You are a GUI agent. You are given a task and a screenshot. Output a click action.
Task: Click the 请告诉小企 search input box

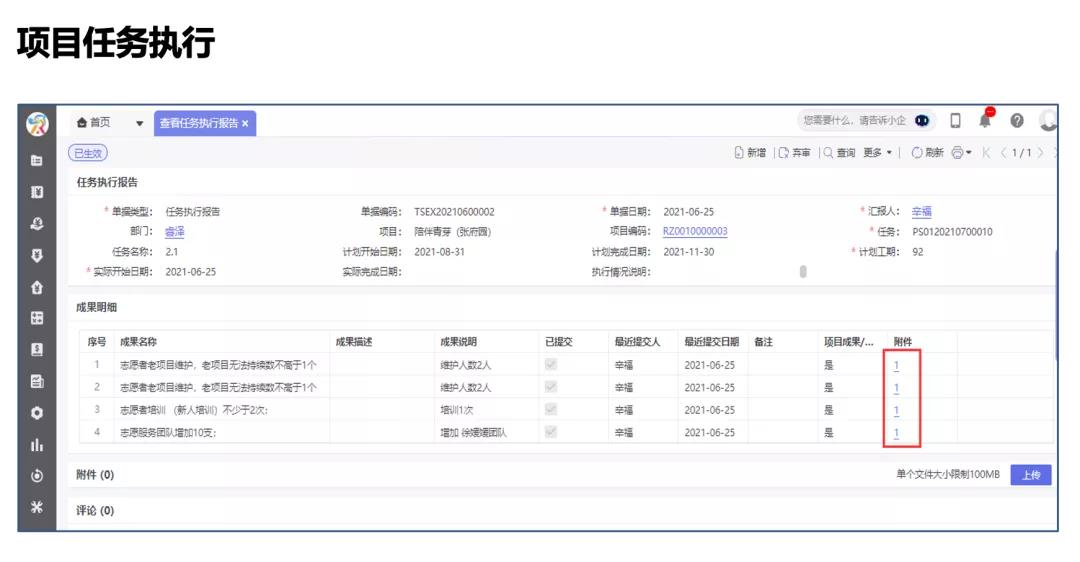click(x=853, y=121)
